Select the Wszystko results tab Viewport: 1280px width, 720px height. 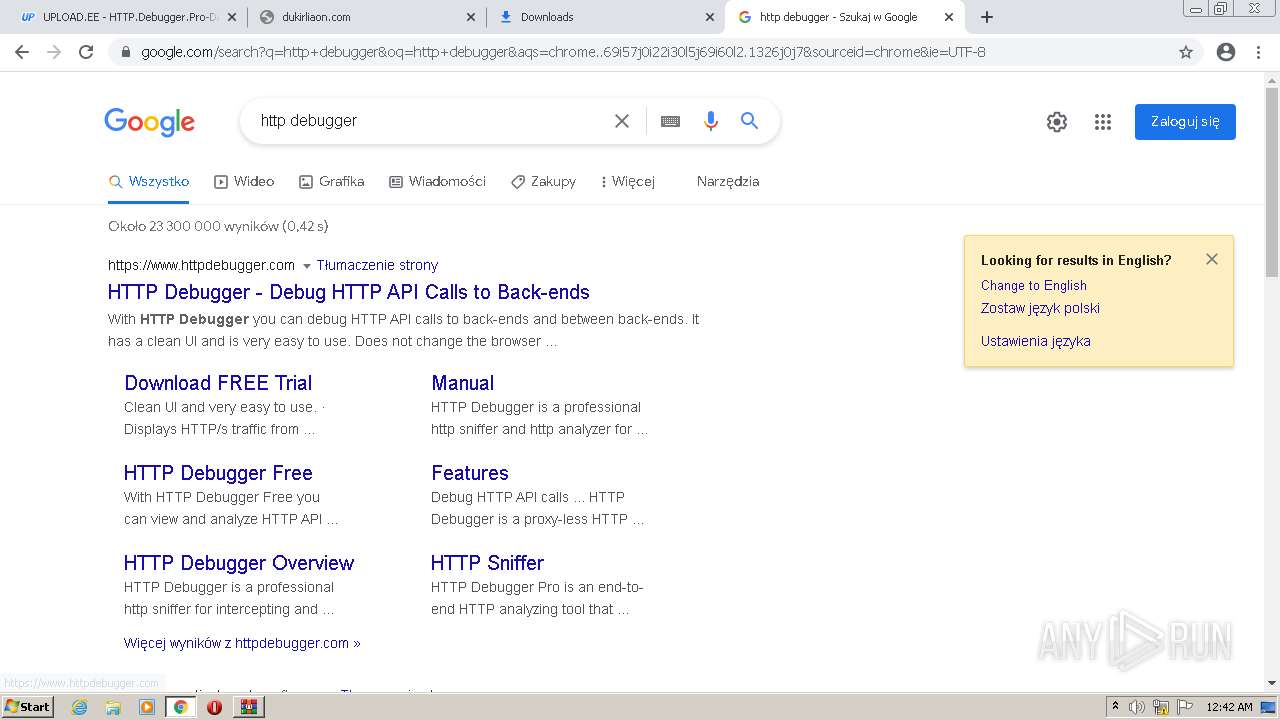pos(149,181)
